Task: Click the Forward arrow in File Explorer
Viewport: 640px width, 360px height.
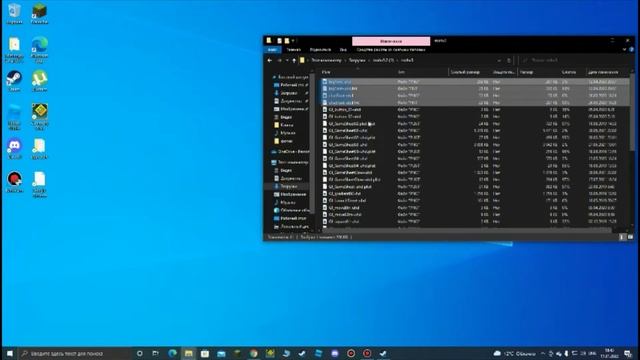Action: coord(280,60)
